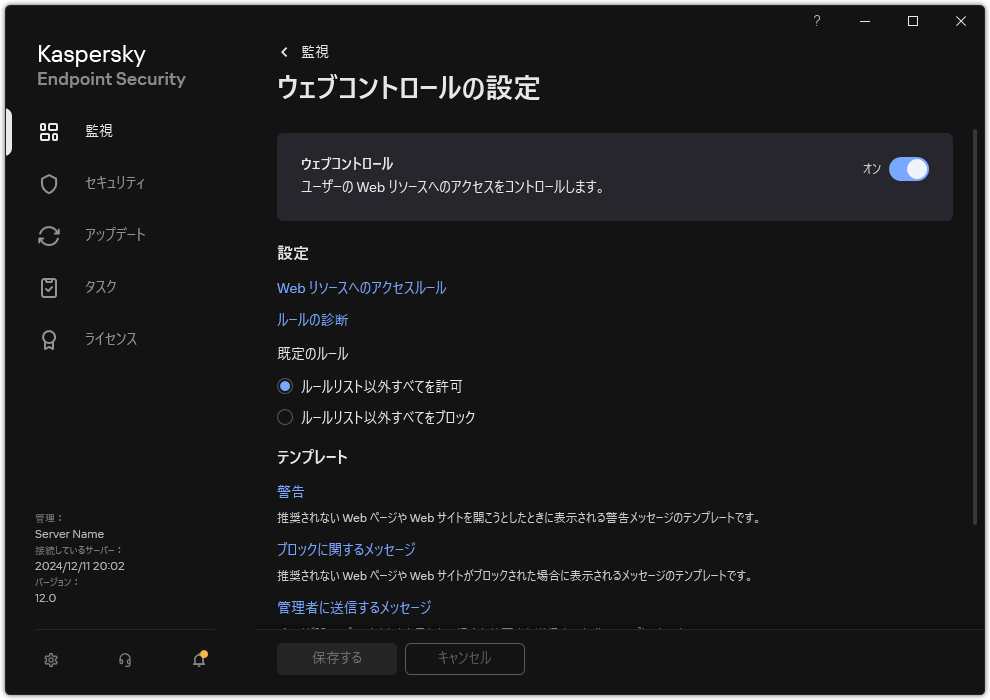The image size is (990, 700).
Task: Click the テンプレート section heading
Action: [312, 457]
